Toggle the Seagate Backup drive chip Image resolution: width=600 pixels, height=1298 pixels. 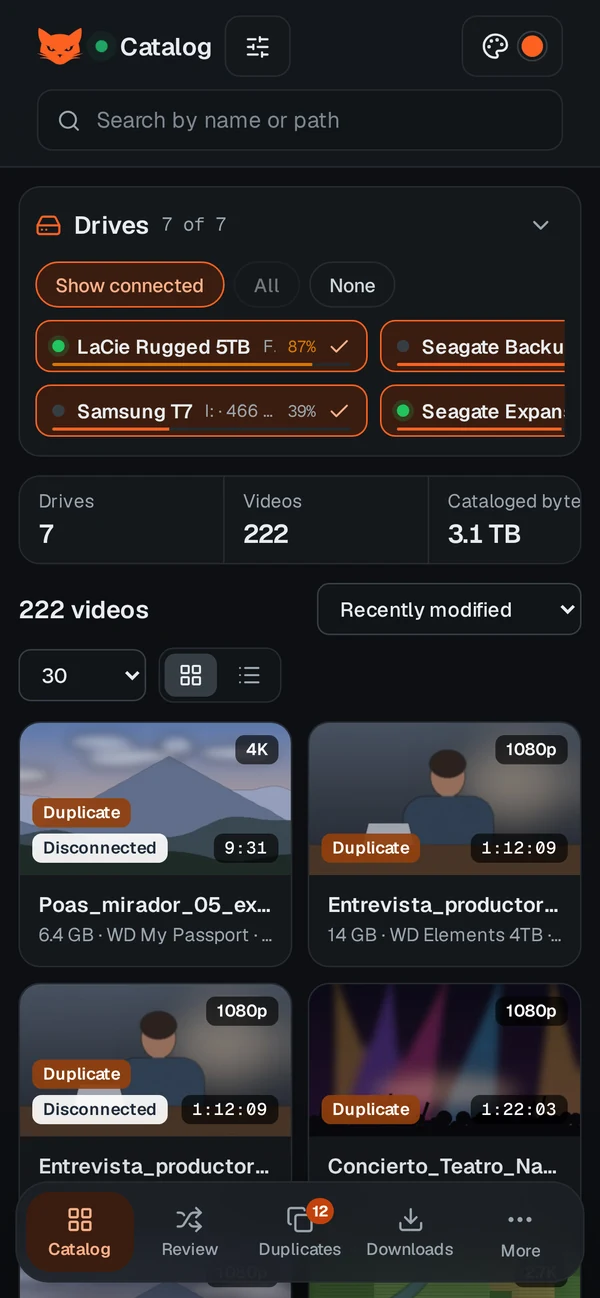473,347
